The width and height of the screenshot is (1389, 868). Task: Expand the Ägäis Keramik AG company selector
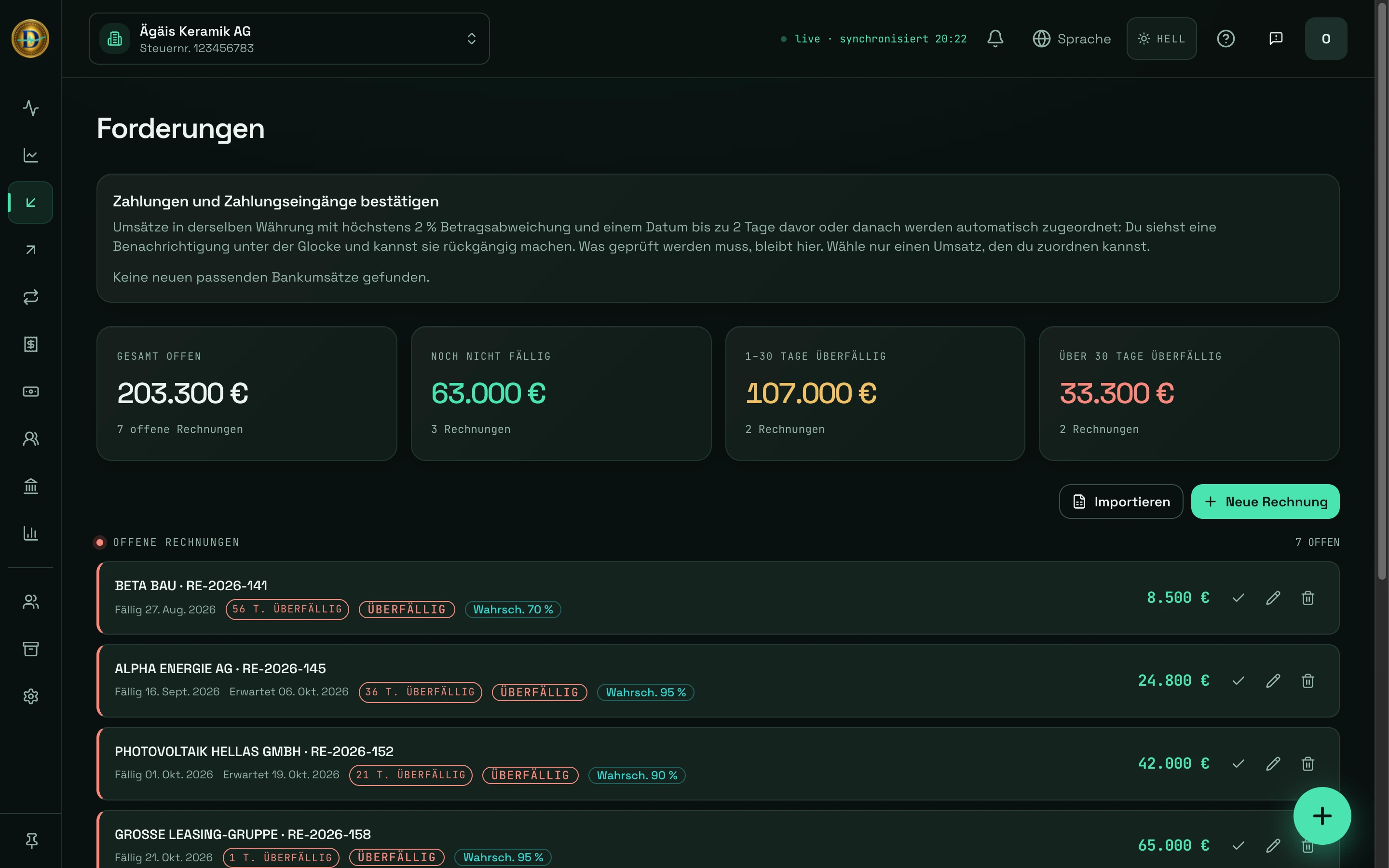tap(289, 39)
